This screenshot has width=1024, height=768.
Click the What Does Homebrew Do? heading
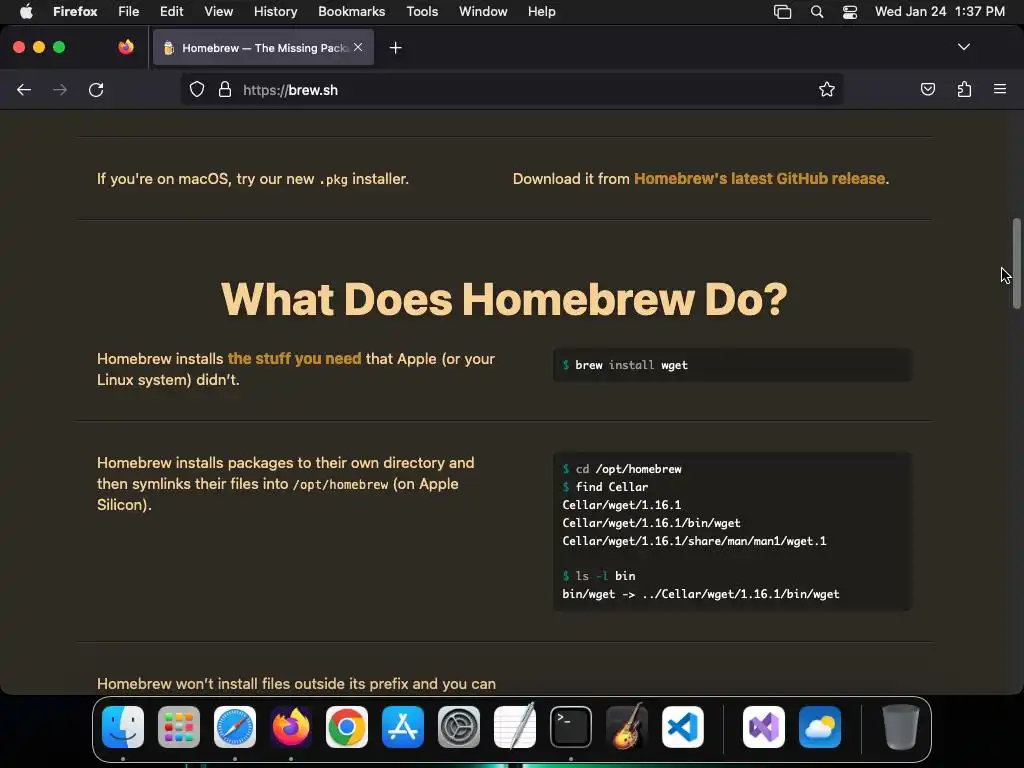click(x=504, y=299)
